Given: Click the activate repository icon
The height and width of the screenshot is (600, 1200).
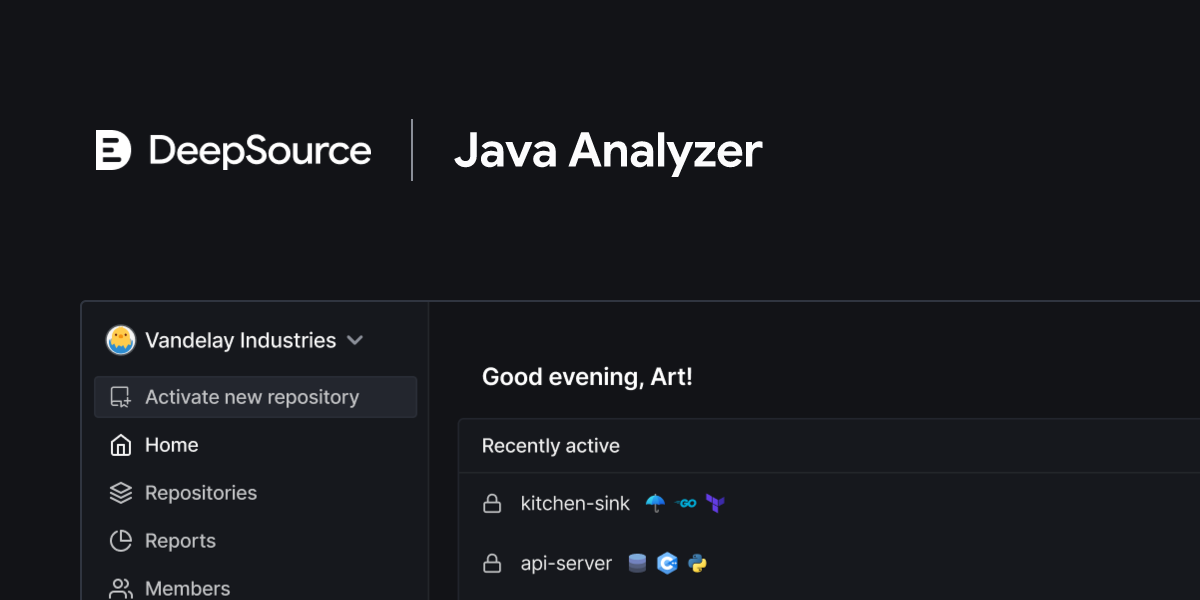Looking at the screenshot, I should coord(119,396).
